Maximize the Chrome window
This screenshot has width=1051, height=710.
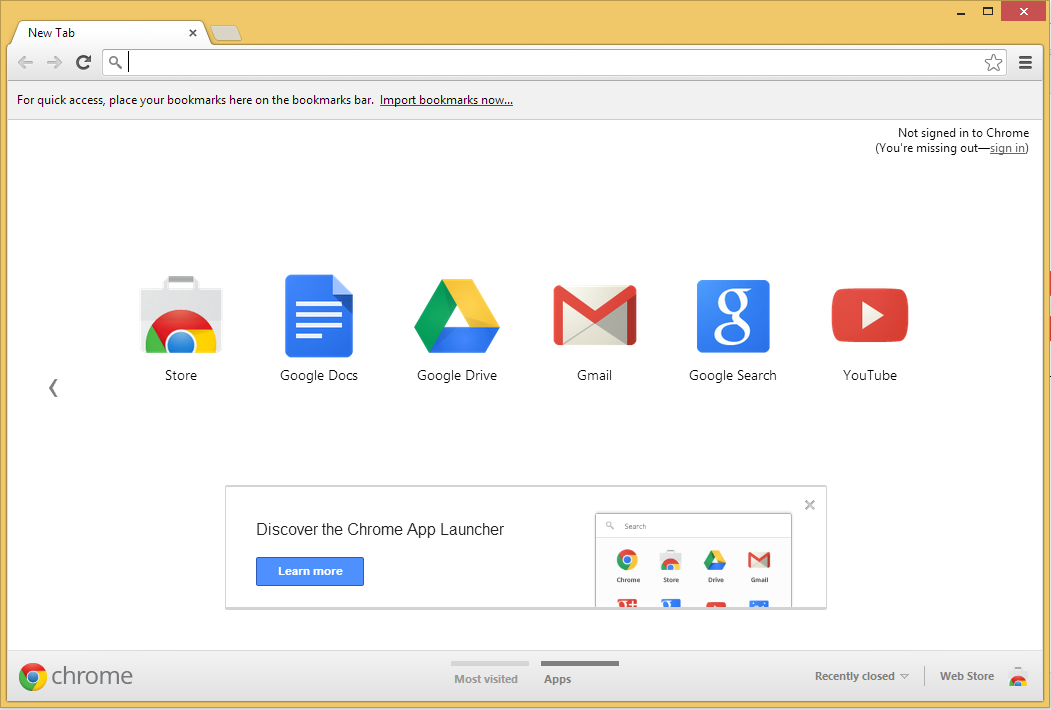coord(988,11)
